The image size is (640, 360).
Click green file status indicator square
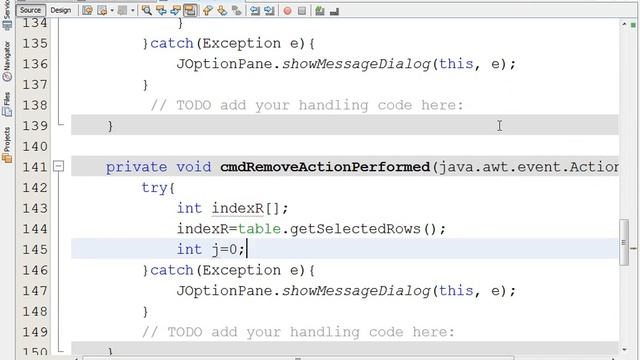[633, 25]
